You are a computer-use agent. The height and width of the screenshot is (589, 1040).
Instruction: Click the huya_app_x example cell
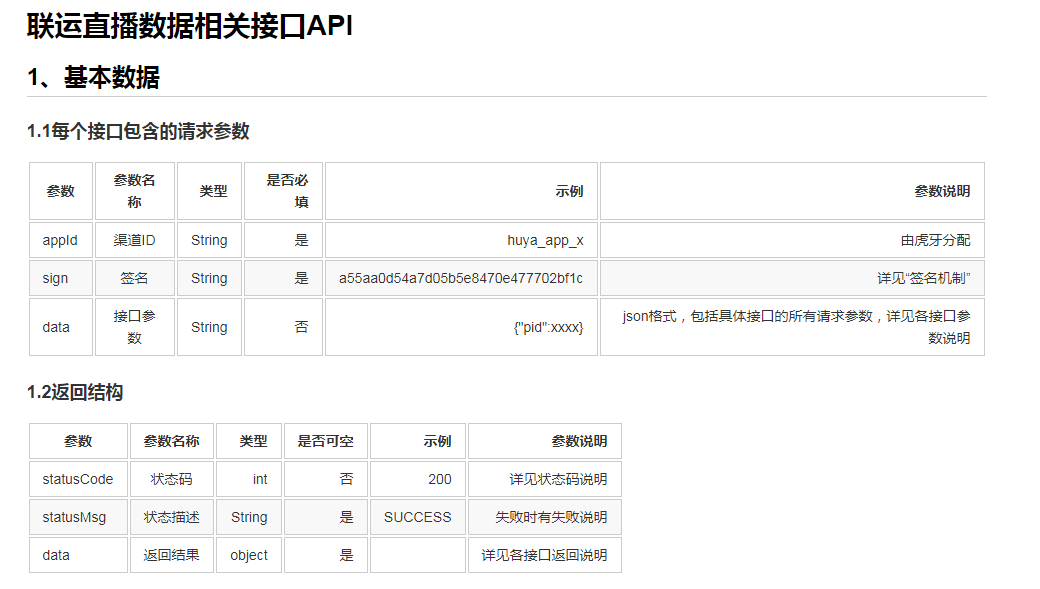[x=462, y=240]
